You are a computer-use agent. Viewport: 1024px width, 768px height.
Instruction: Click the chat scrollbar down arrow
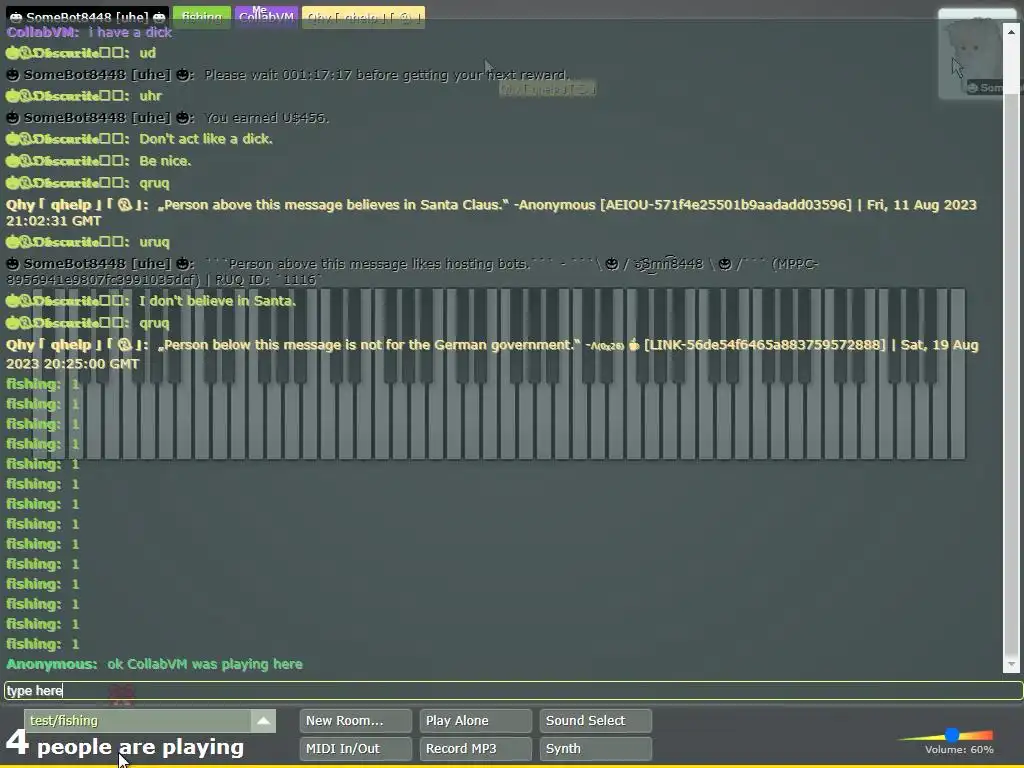pos(1011,664)
